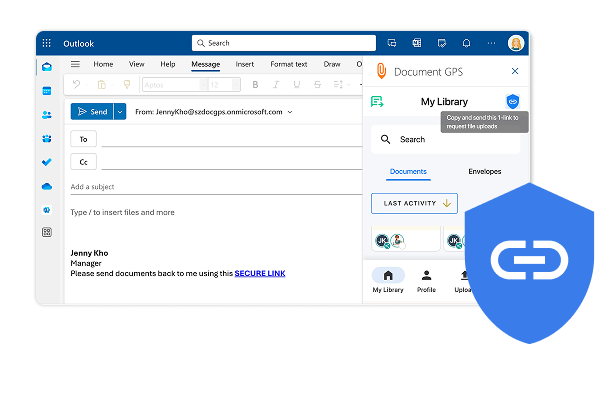600x400 pixels.
Task: Open the blue app icon below OneDrive
Action: pos(47,210)
